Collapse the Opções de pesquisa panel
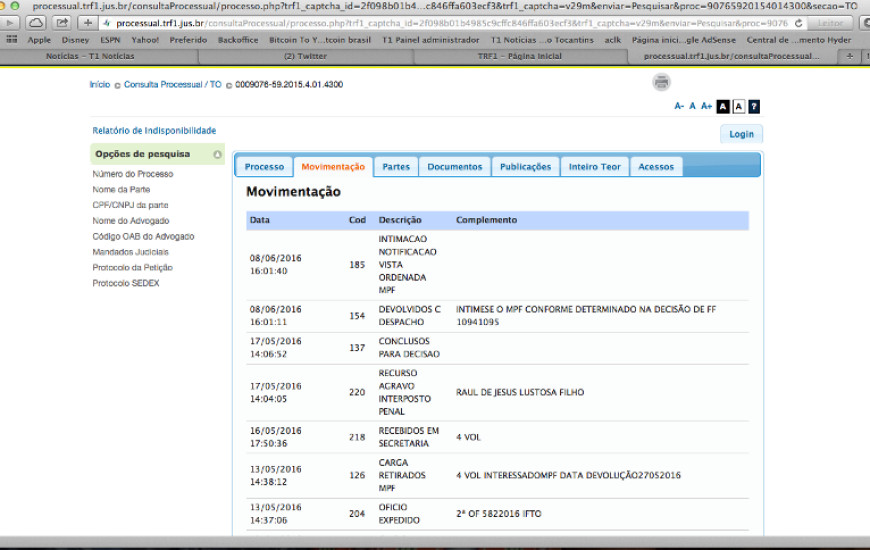The height and width of the screenshot is (550, 870). [217, 155]
